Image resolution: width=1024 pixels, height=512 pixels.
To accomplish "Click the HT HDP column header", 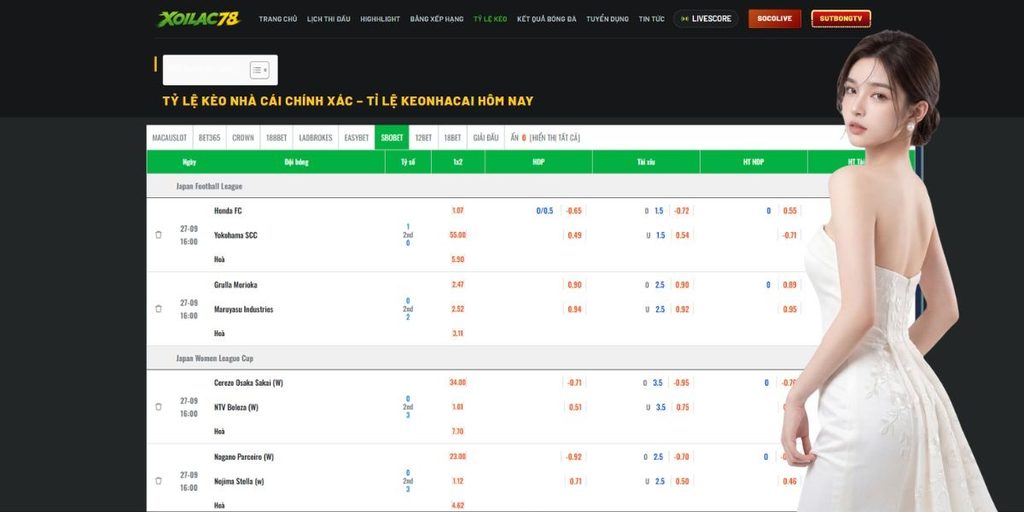I will (x=754, y=162).
